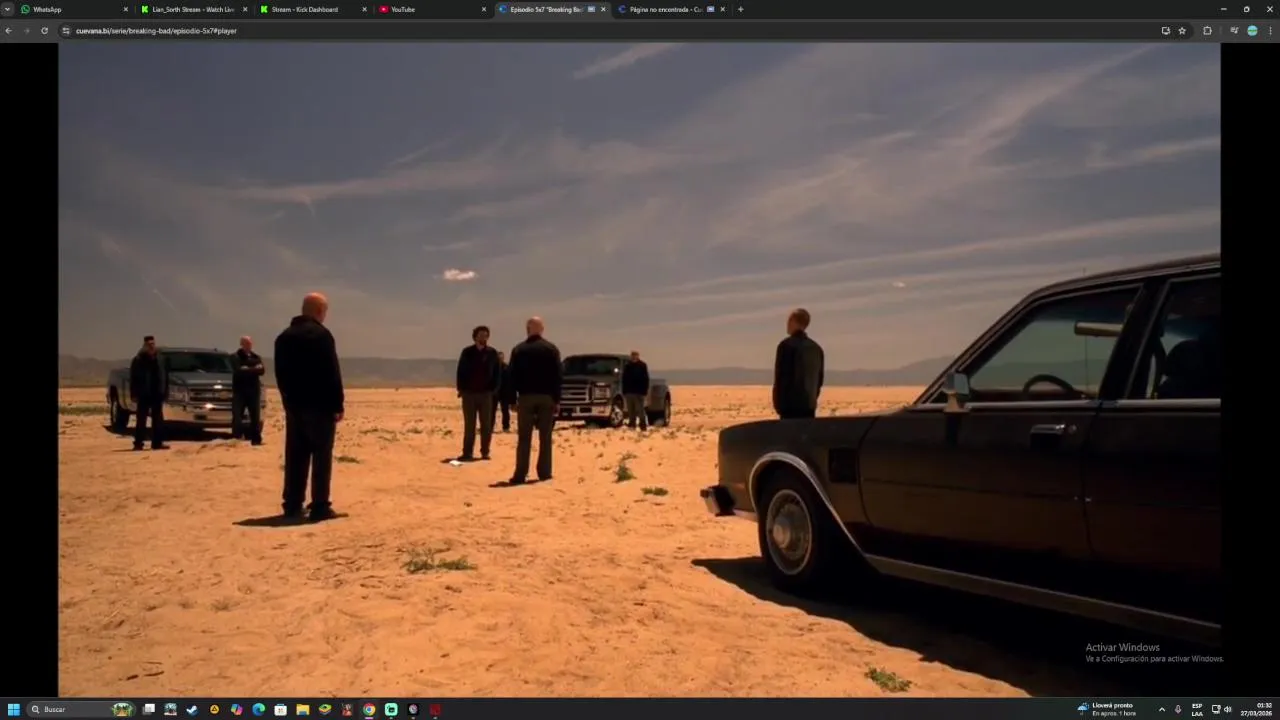Open the Extensions puzzle icon
The image size is (1280, 720).
(x=1207, y=31)
